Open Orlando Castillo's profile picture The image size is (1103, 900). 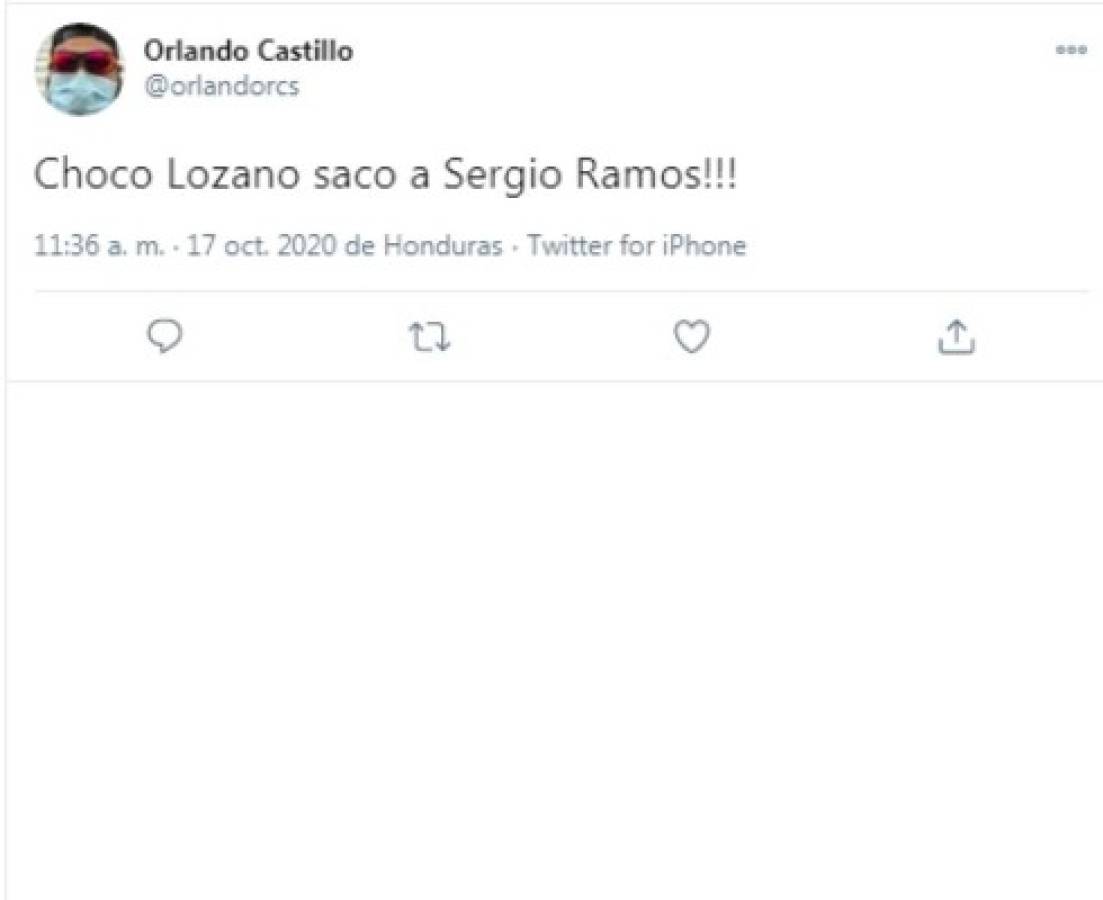tap(83, 68)
